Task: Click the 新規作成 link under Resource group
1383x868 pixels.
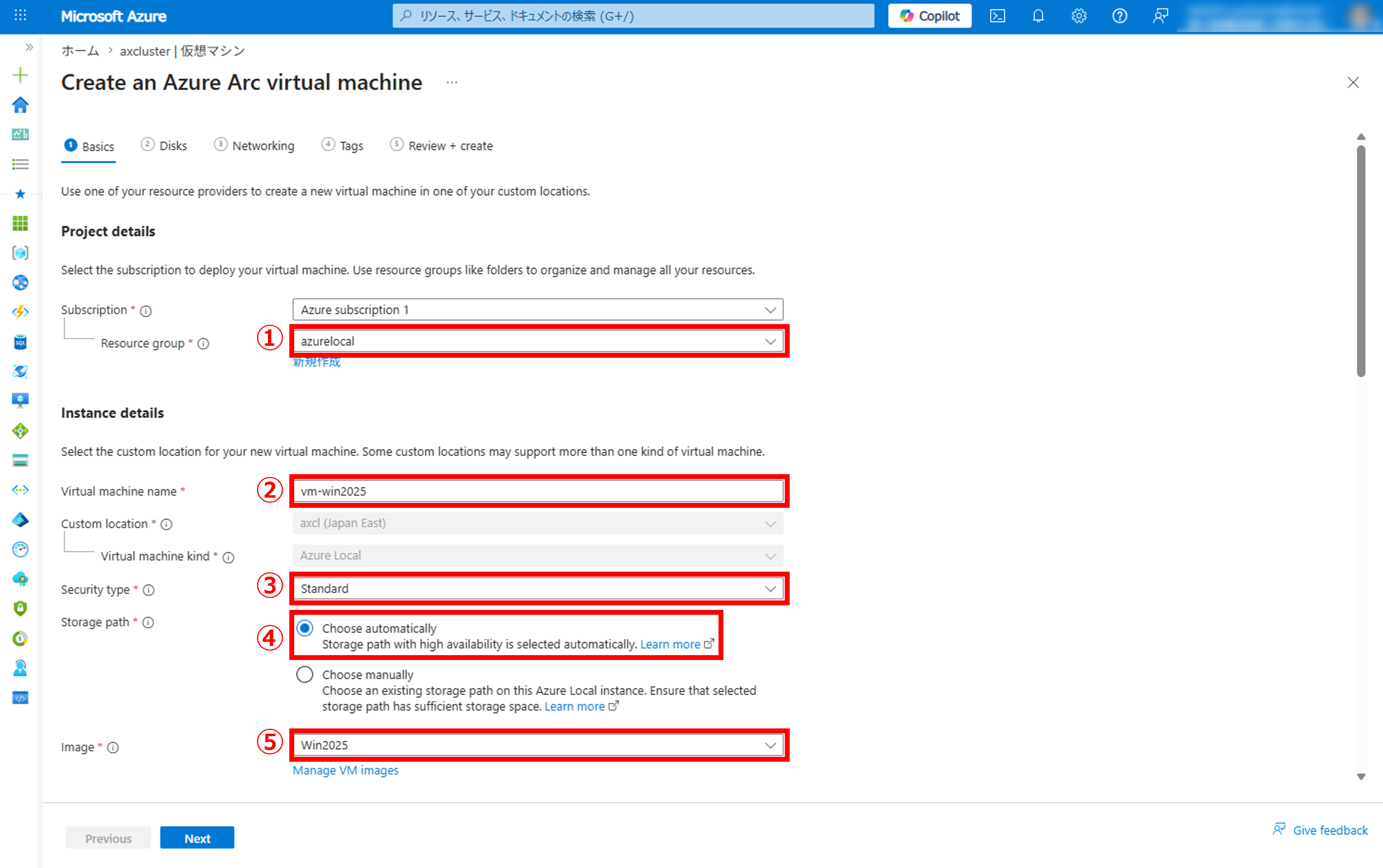Action: pyautogui.click(x=317, y=362)
